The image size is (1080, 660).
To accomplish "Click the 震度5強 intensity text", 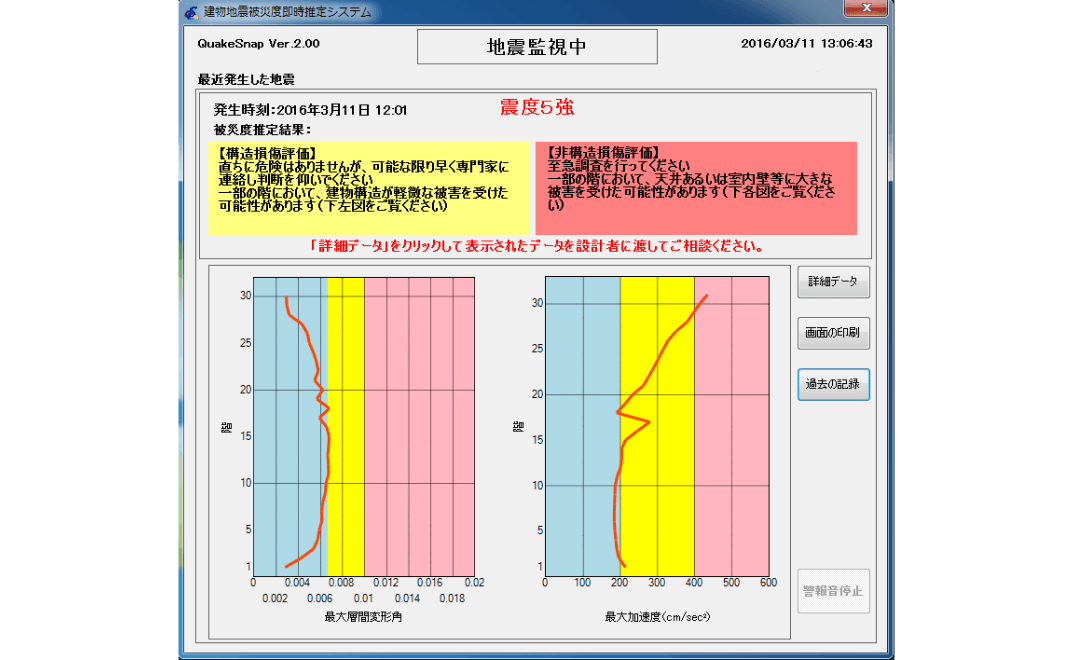I will point(537,107).
